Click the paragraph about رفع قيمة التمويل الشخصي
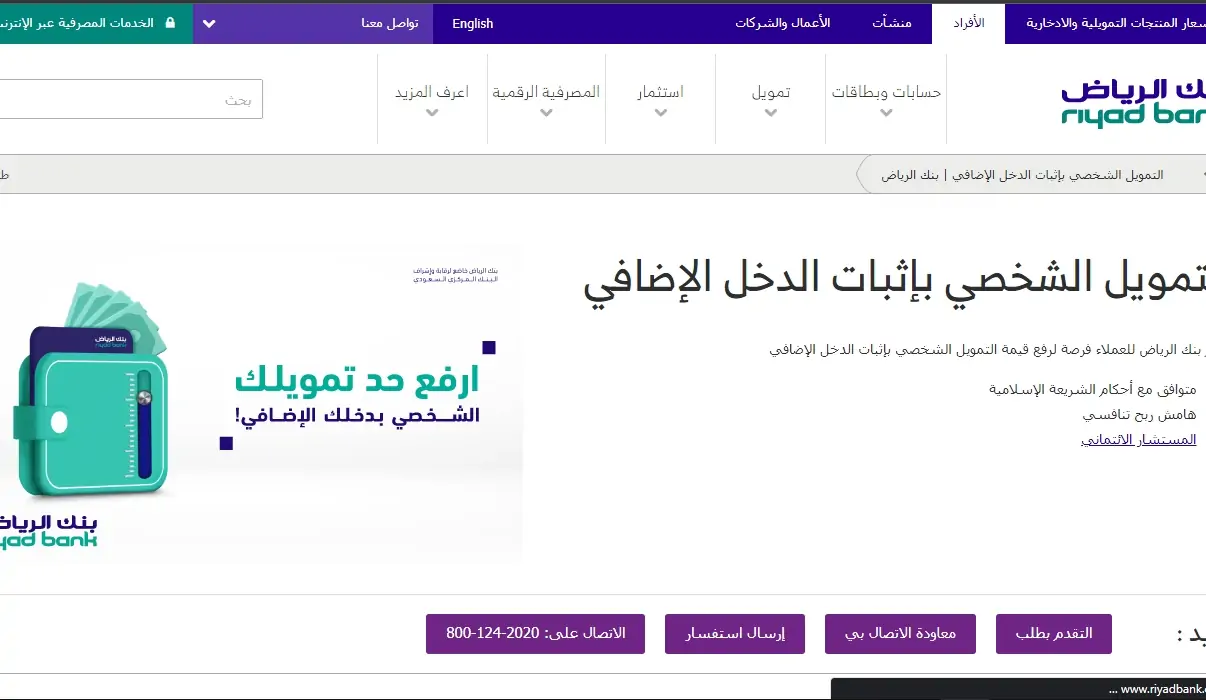Screen dimensions: 1206x700 (x=988, y=350)
